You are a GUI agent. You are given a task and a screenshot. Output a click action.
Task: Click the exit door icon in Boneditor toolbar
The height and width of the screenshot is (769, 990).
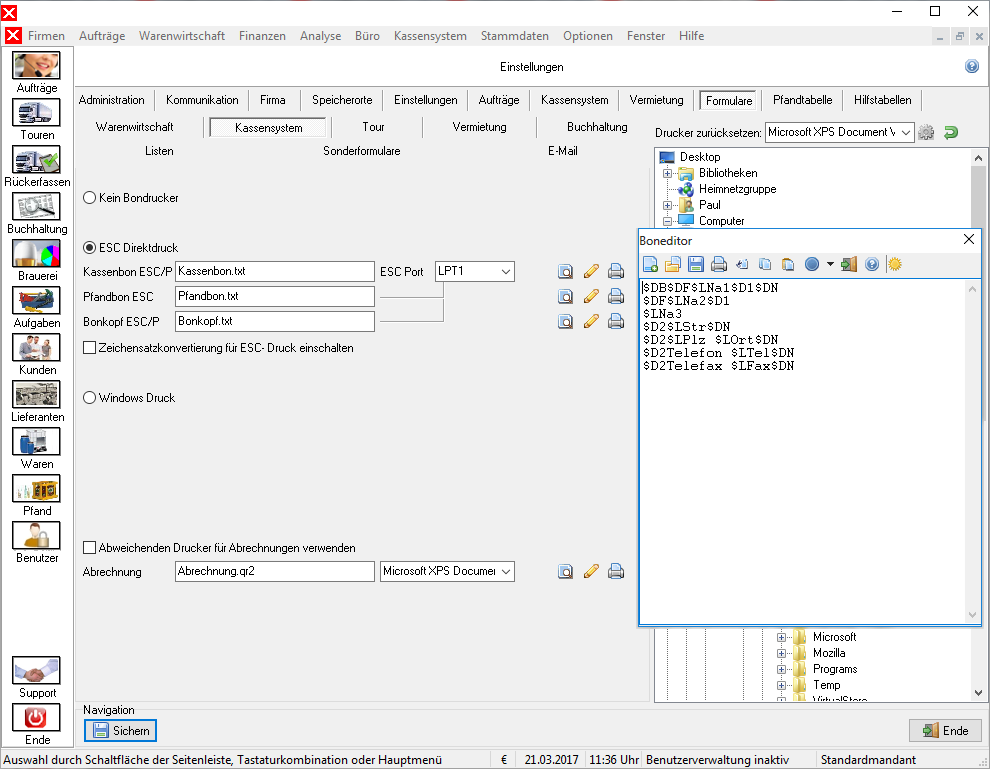click(x=849, y=265)
